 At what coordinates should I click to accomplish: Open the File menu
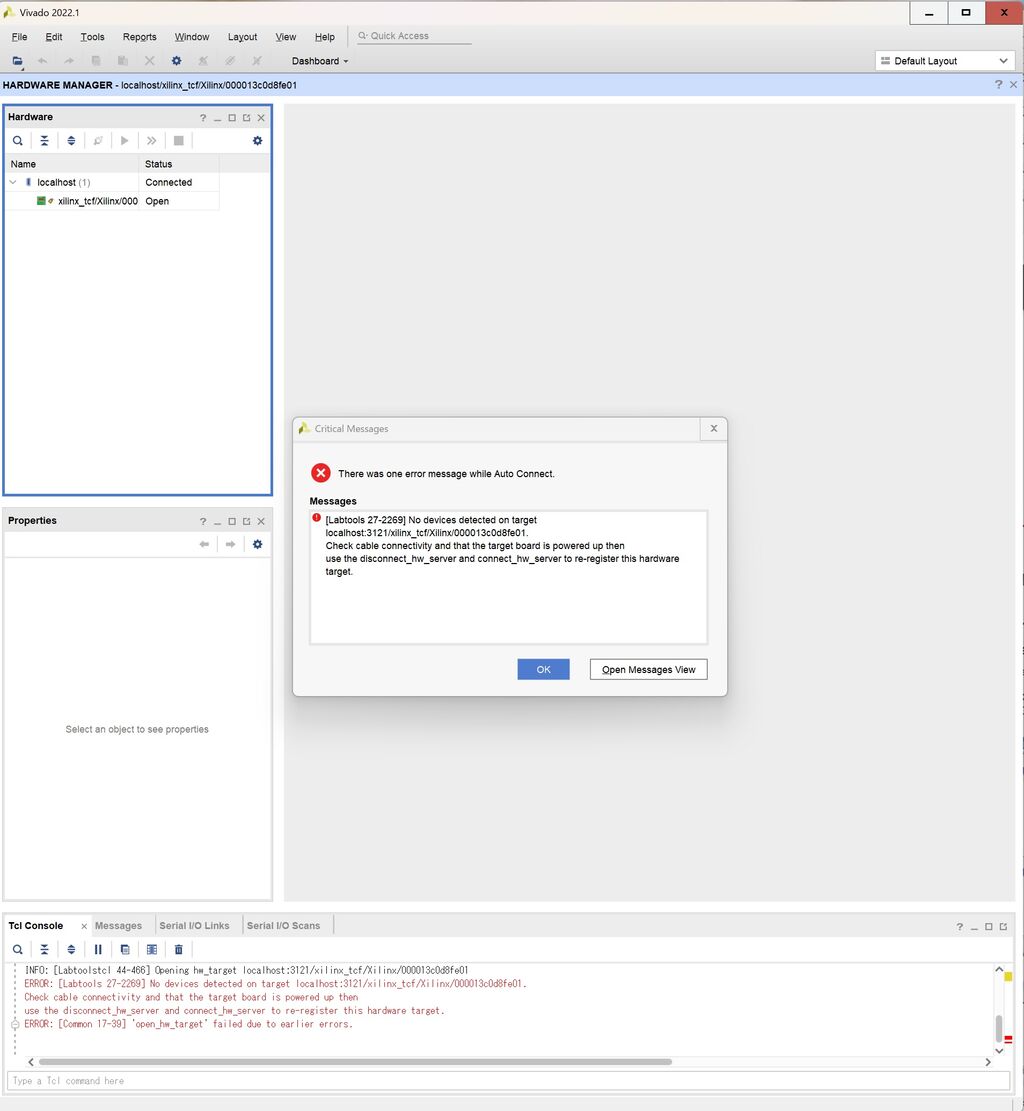click(x=19, y=37)
